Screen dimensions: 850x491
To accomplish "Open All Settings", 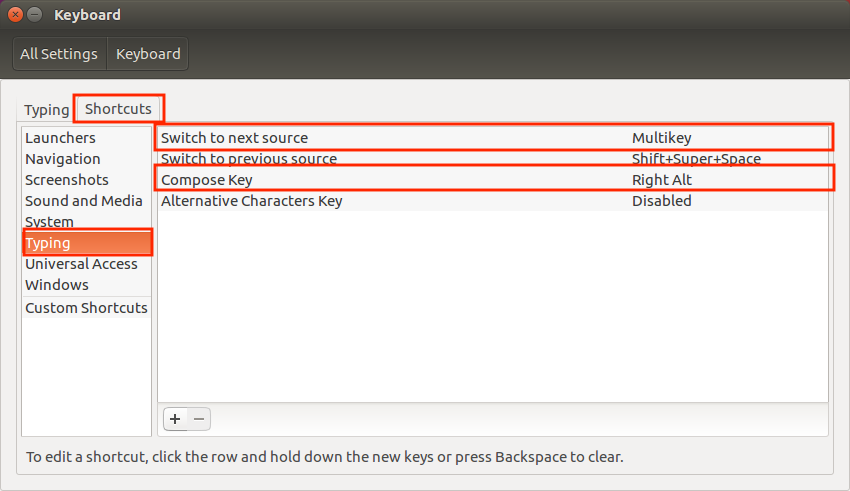I will [x=59, y=54].
